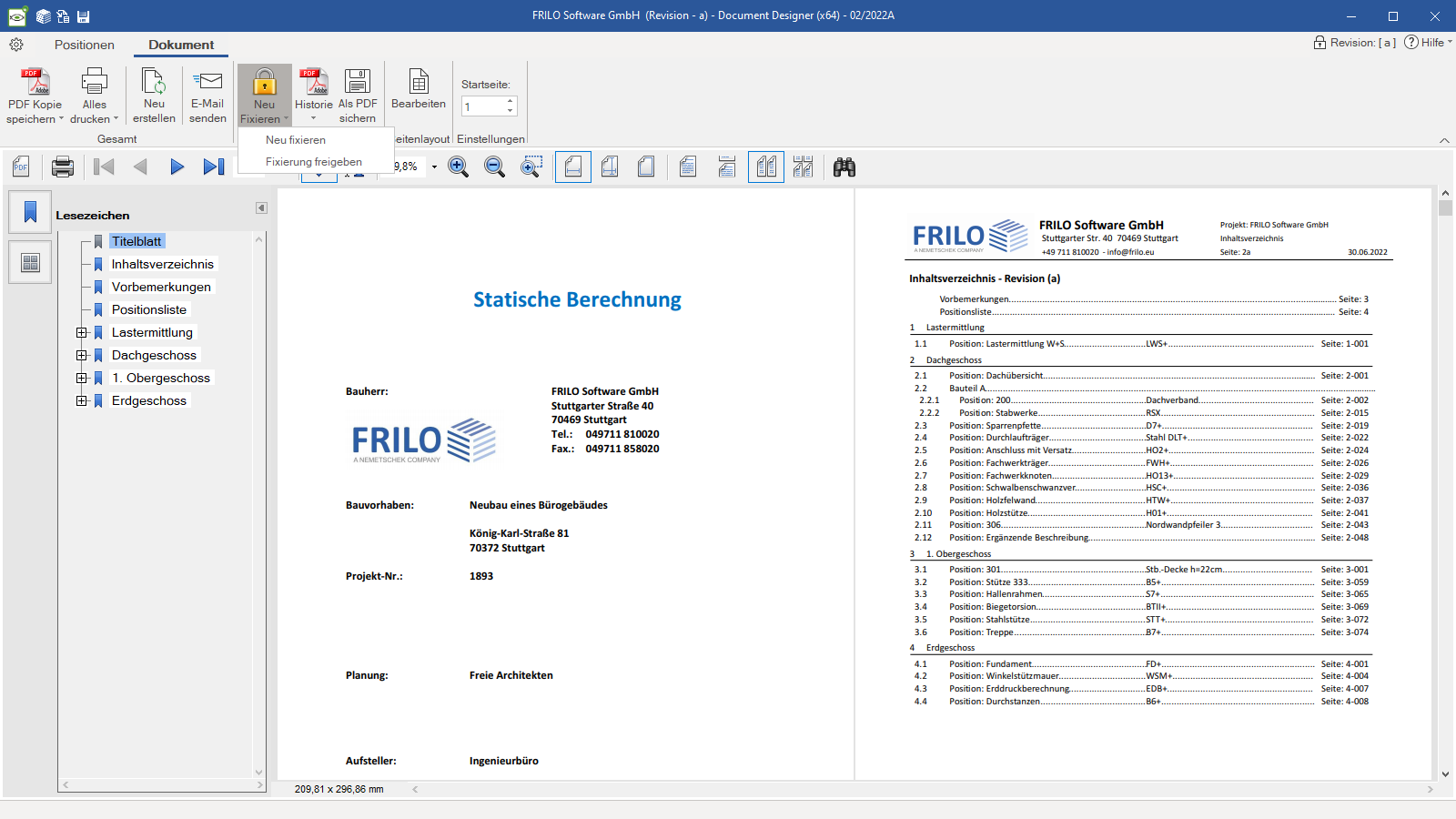
Task: Click bookmark tree scroll down arrow
Action: point(259,772)
